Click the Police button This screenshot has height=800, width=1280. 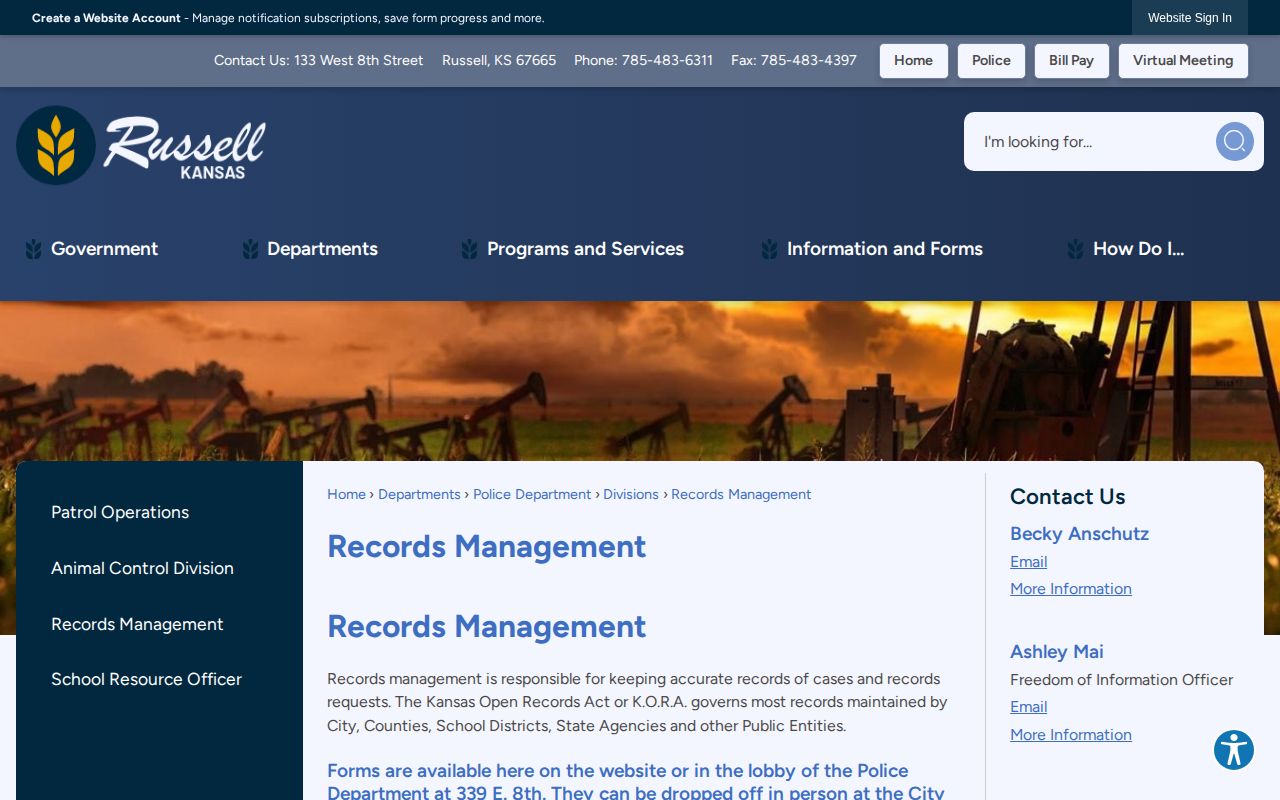click(x=991, y=60)
